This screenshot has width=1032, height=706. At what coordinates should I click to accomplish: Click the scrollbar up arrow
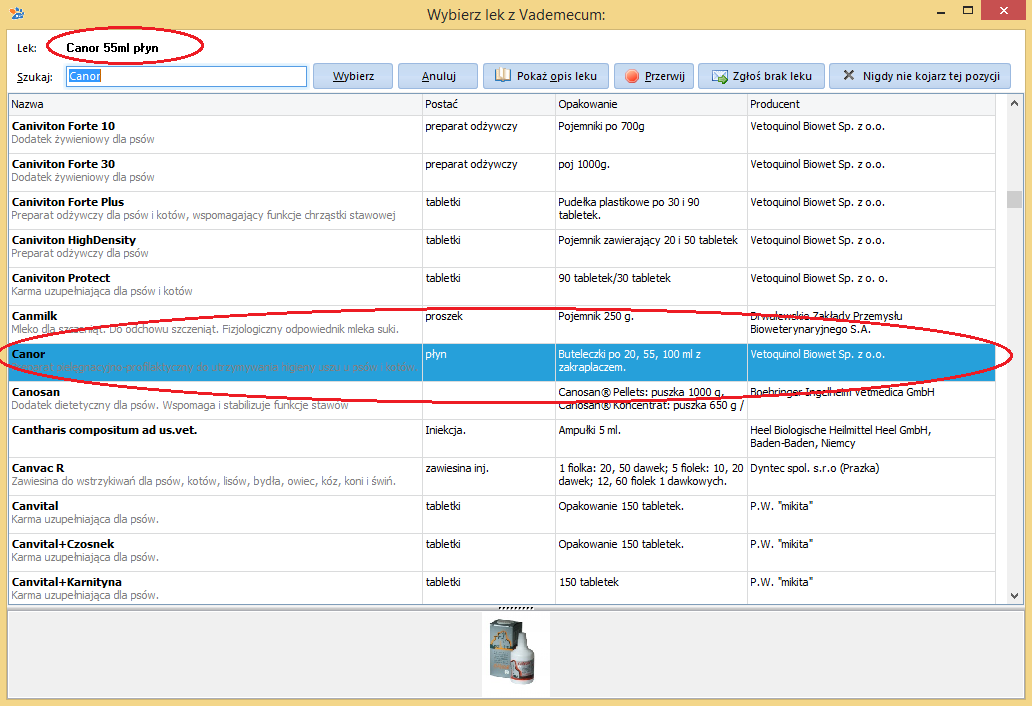(x=1014, y=103)
